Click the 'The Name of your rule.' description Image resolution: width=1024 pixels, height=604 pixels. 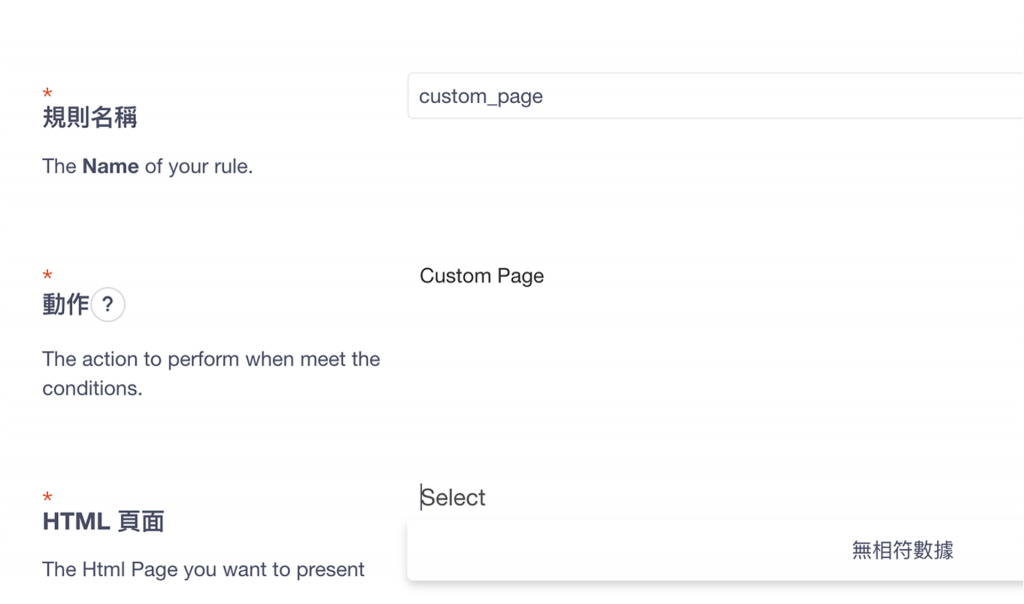147,167
